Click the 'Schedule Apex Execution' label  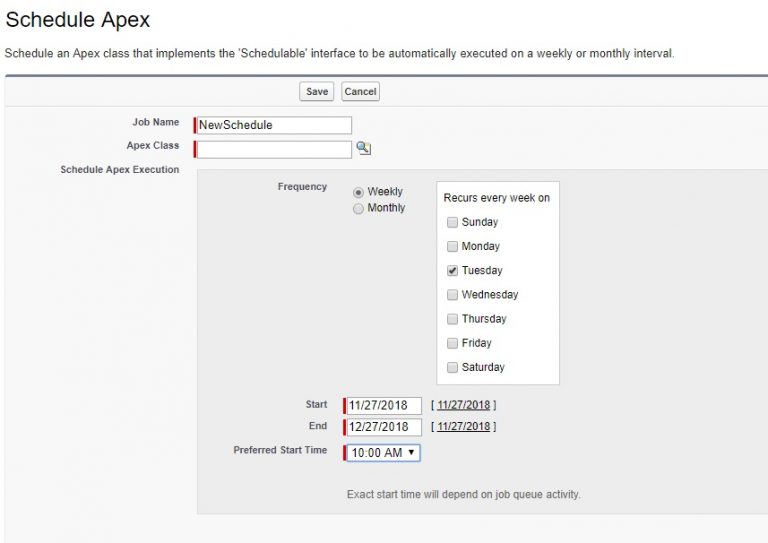(120, 170)
